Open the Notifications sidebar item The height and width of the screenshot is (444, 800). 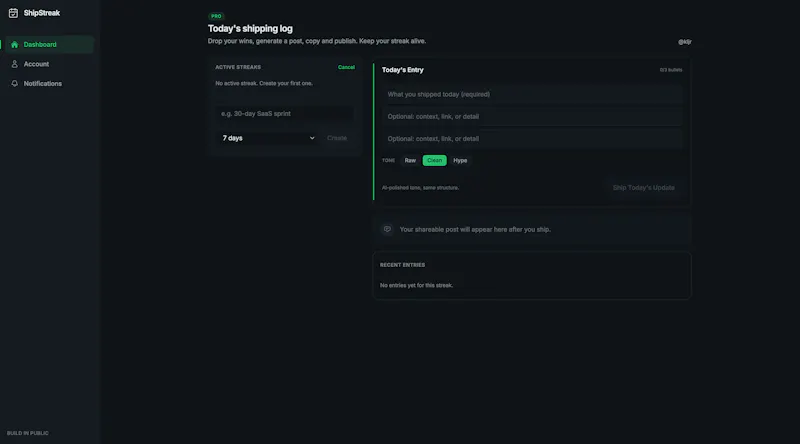click(x=48, y=83)
